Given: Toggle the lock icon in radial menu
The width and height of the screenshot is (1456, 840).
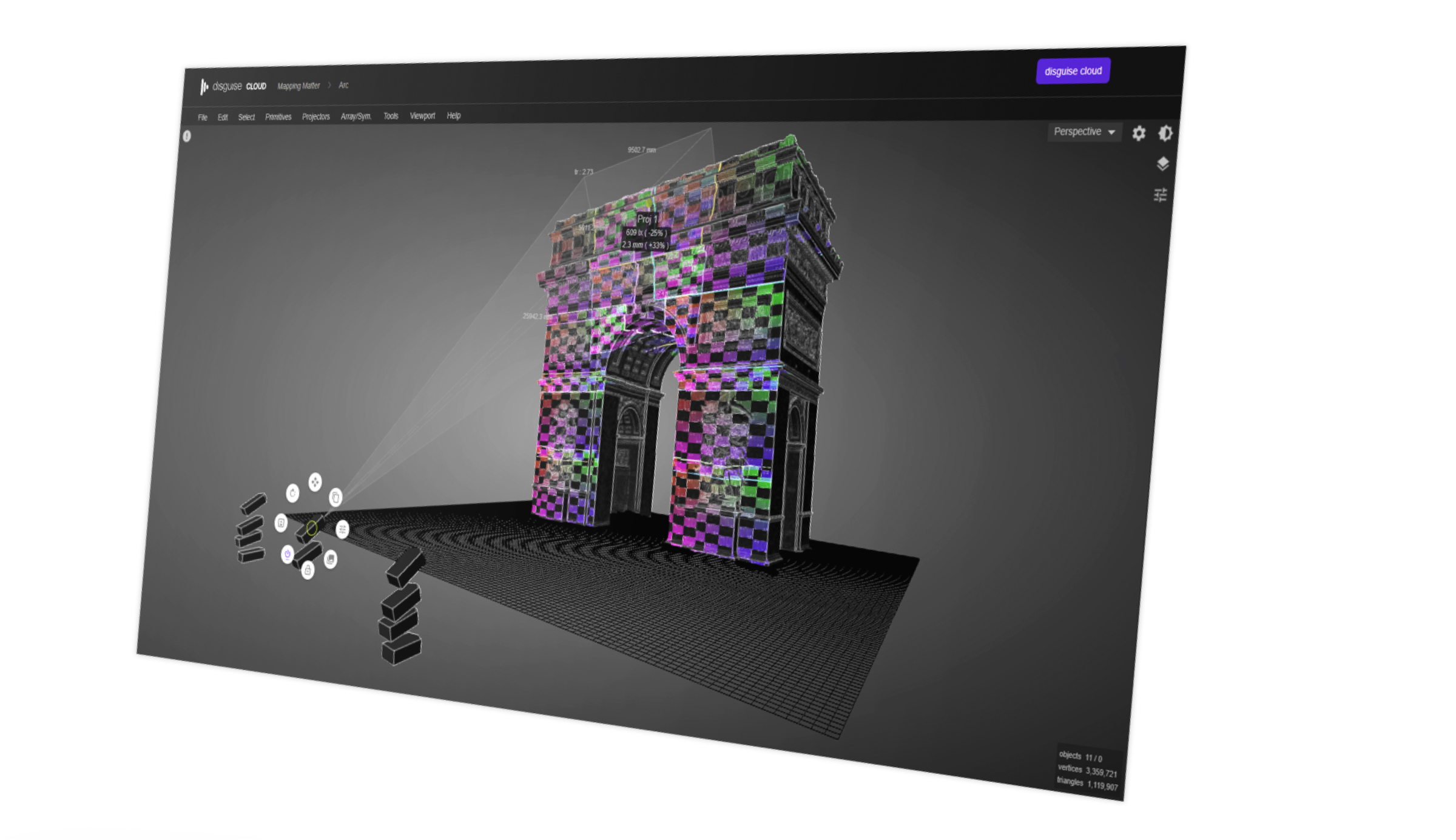Looking at the screenshot, I should point(308,570).
